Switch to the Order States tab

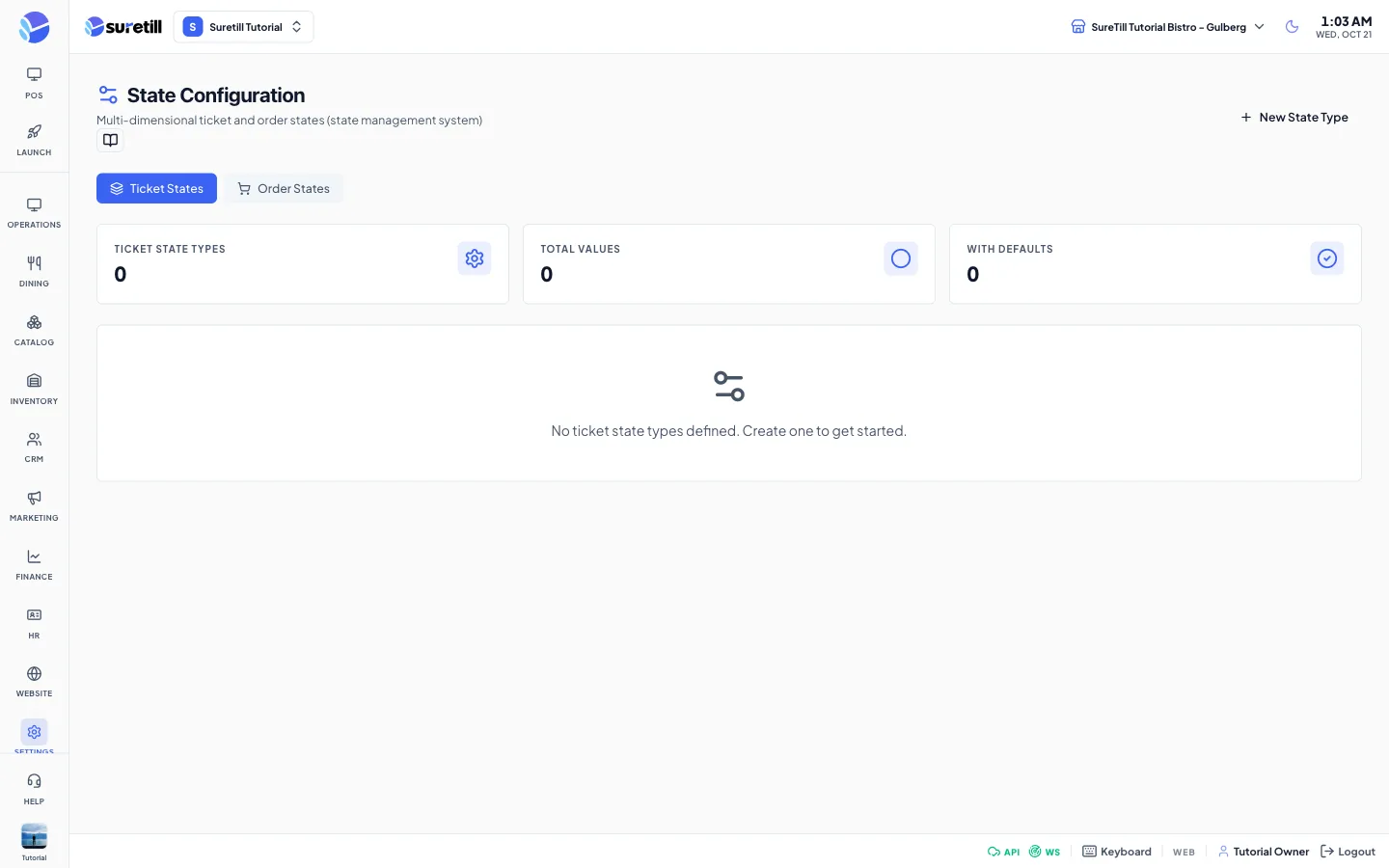click(284, 188)
